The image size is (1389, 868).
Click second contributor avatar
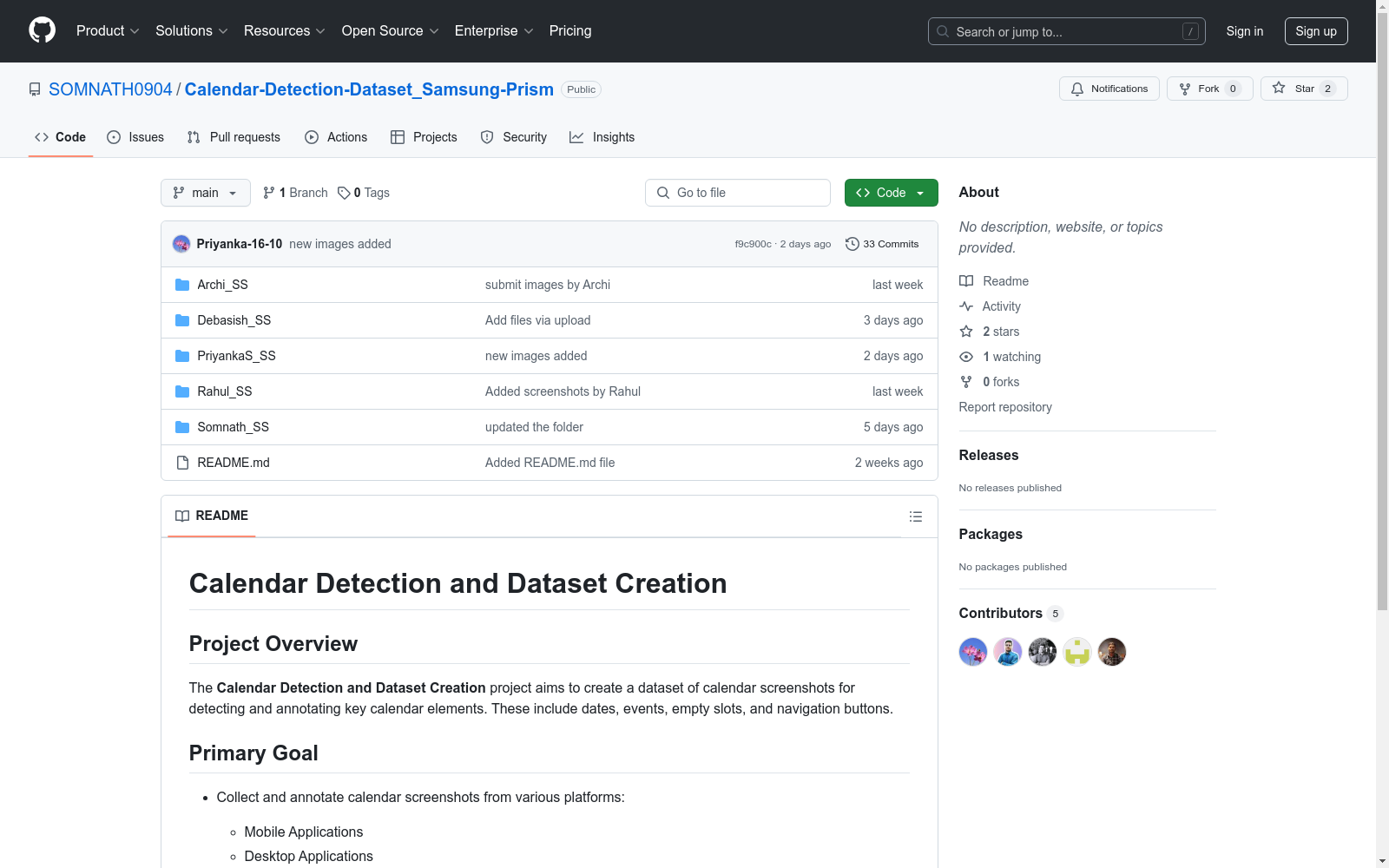click(x=1008, y=652)
